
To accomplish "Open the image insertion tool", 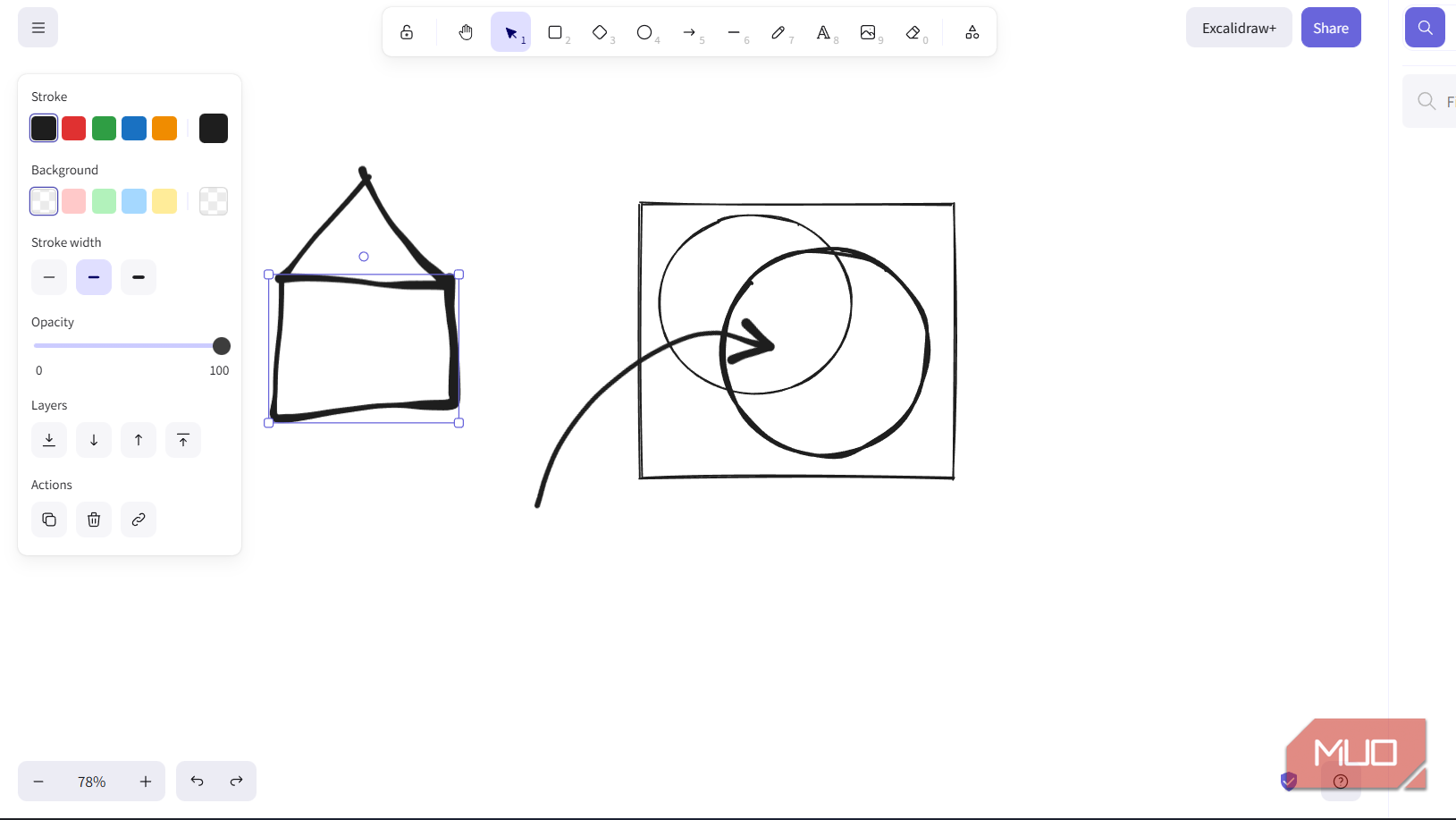I will click(868, 31).
